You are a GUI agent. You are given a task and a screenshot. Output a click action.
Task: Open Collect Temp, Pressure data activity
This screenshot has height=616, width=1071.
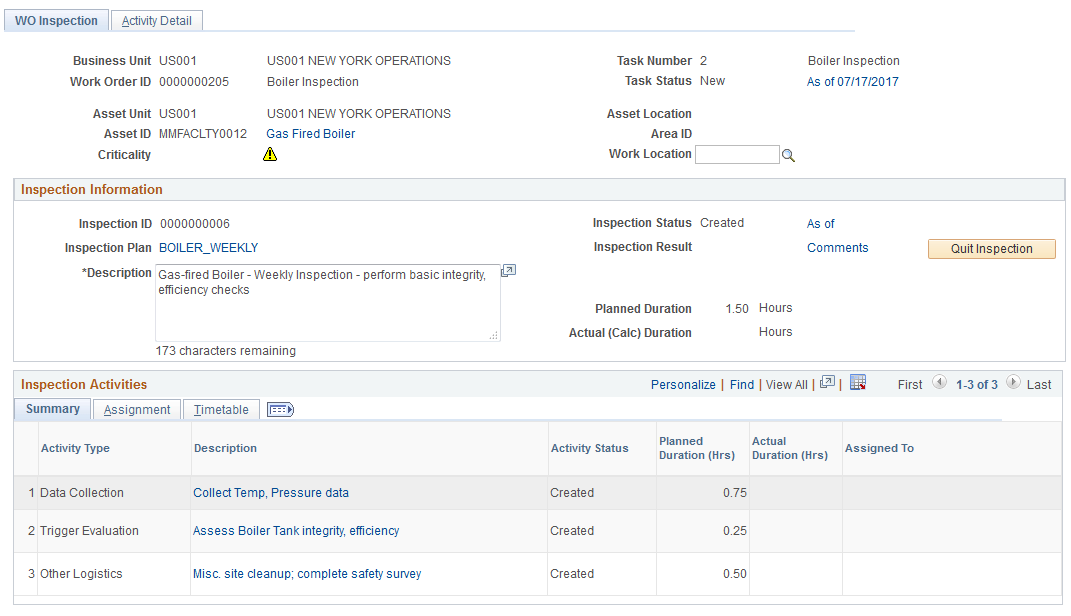coord(270,493)
